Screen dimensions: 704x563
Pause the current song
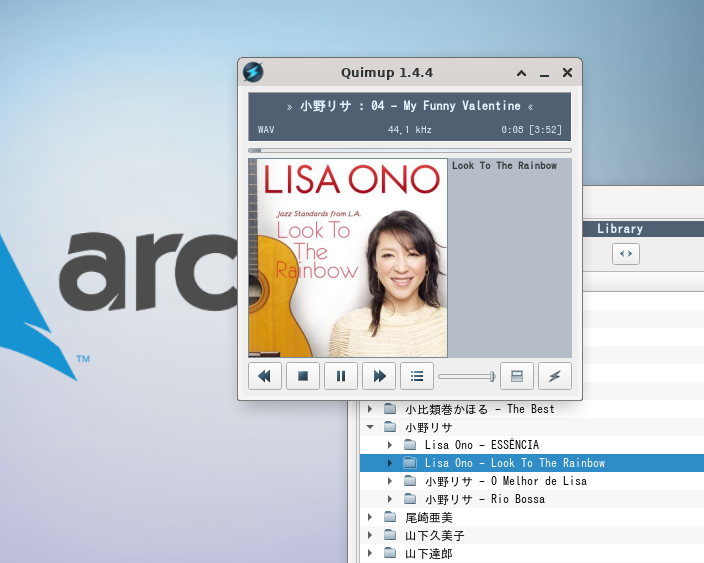(x=341, y=376)
